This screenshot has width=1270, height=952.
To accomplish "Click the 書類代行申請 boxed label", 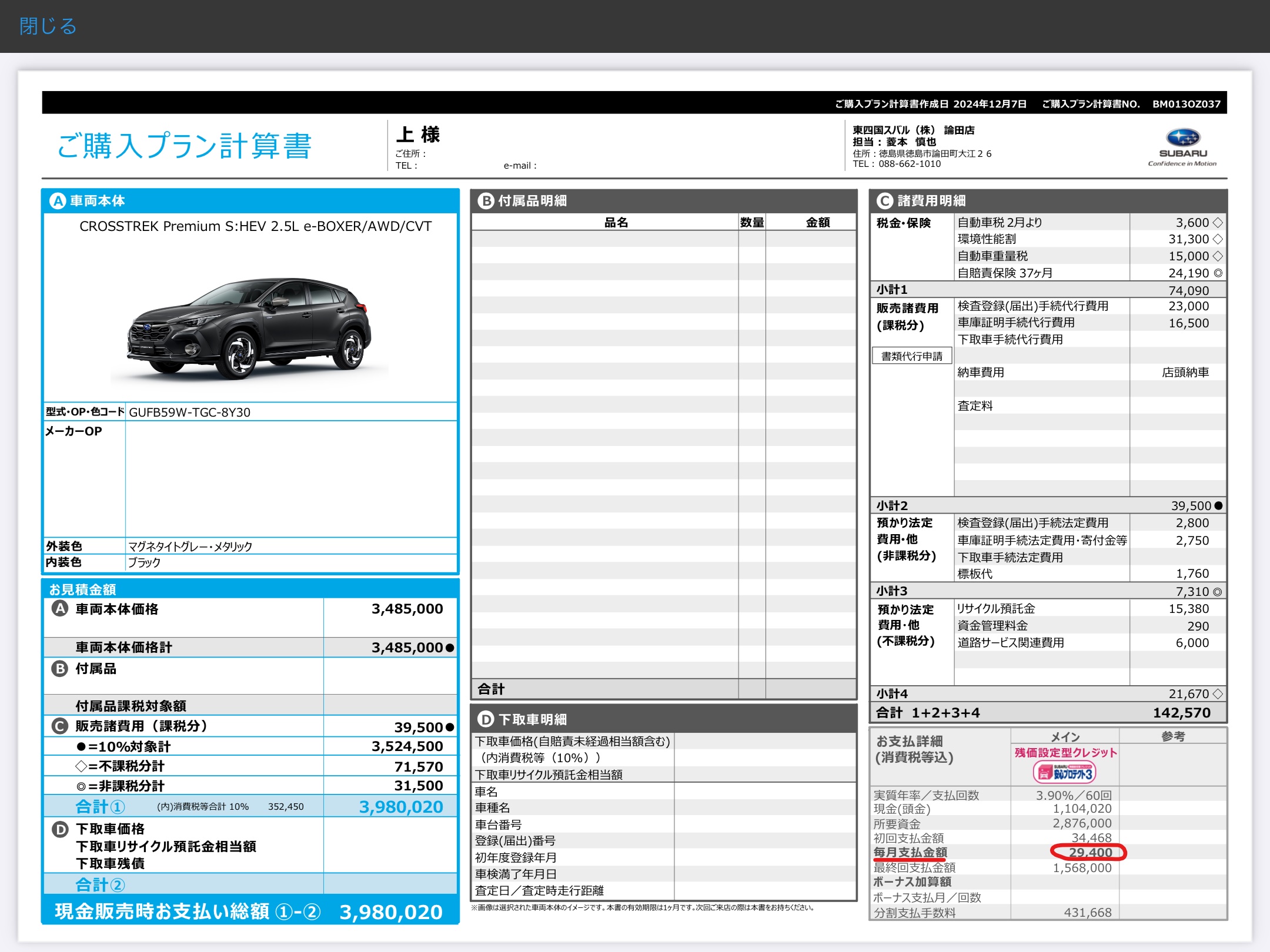I will click(912, 356).
